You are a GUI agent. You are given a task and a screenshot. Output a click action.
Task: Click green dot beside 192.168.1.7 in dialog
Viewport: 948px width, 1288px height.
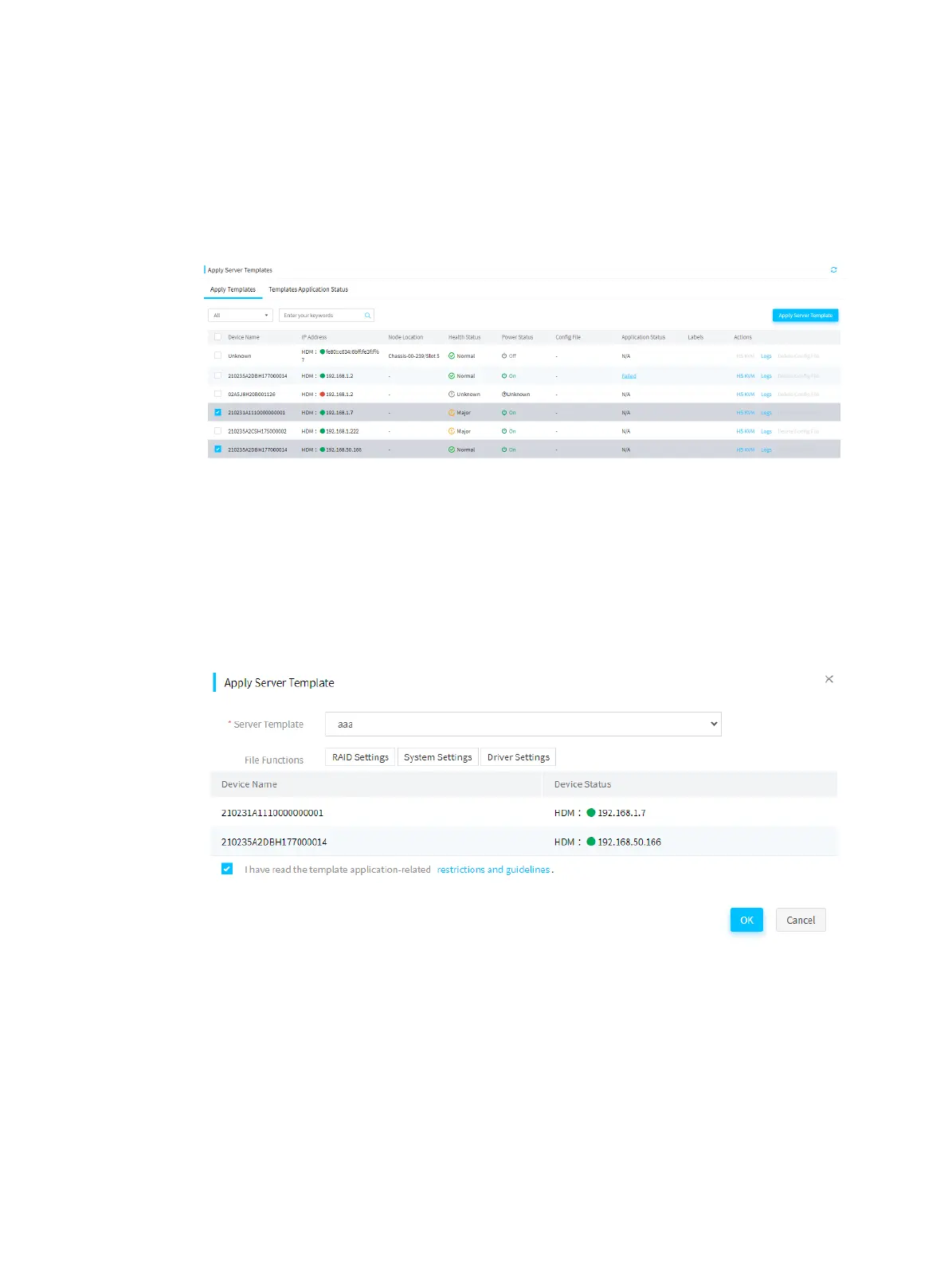(x=591, y=813)
